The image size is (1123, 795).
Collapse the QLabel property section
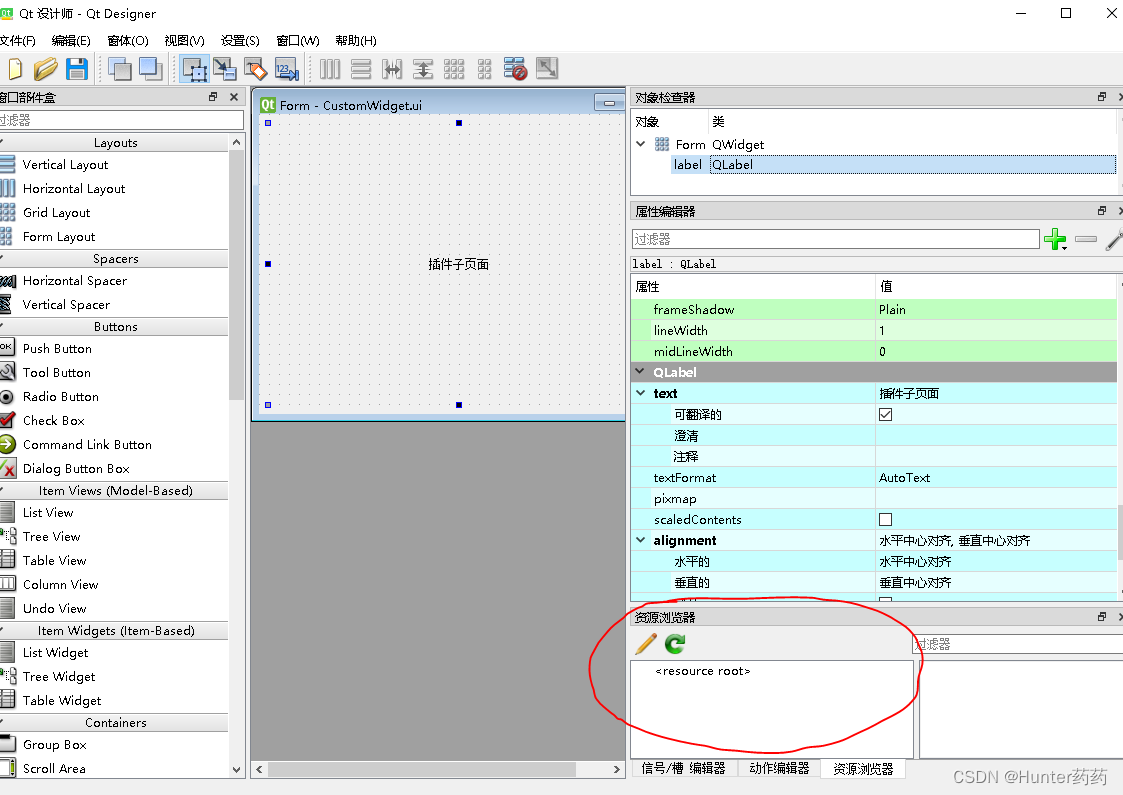coord(640,372)
